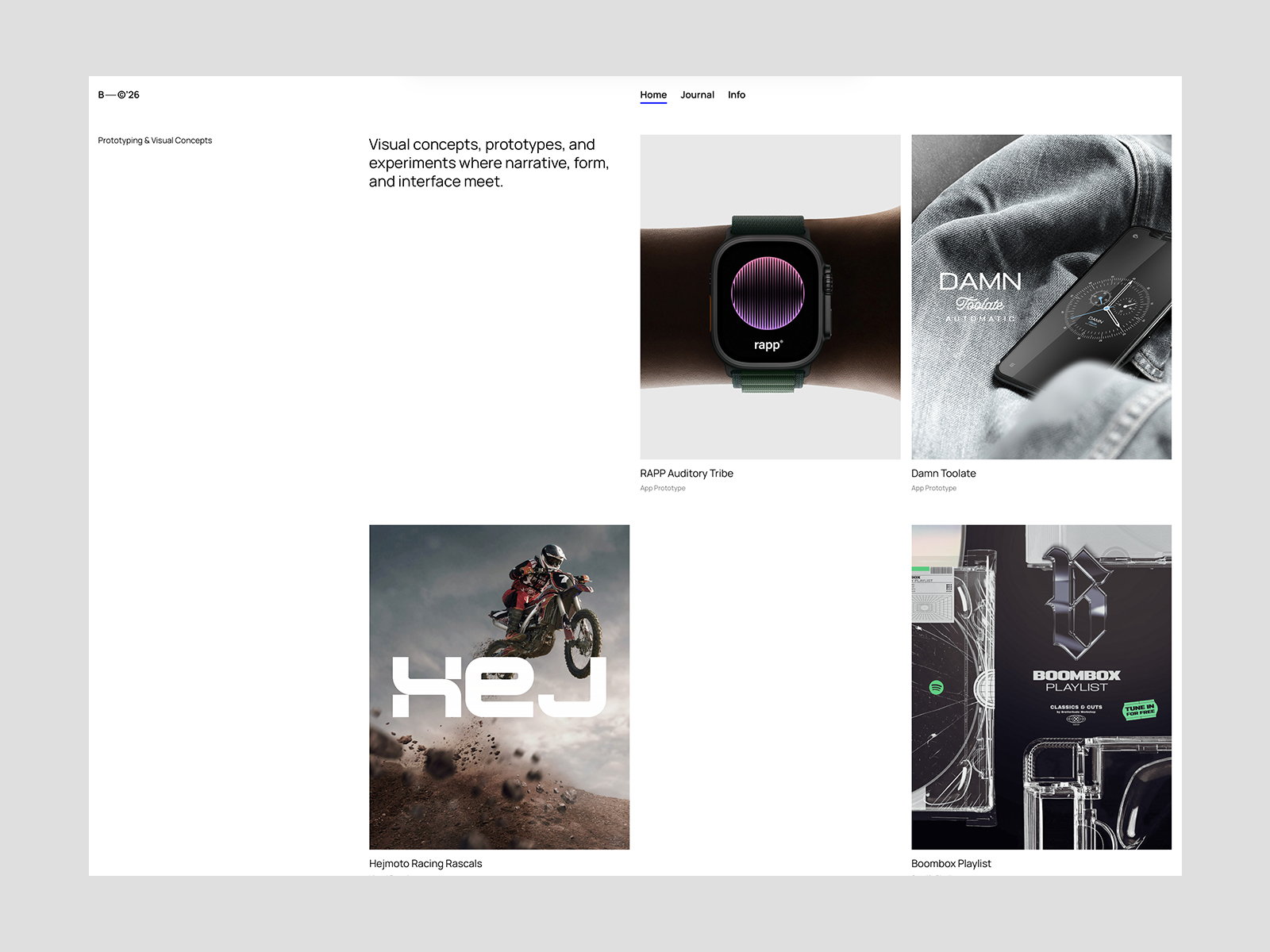Click the B—©'26 site logo
The height and width of the screenshot is (952, 1270).
tap(118, 94)
